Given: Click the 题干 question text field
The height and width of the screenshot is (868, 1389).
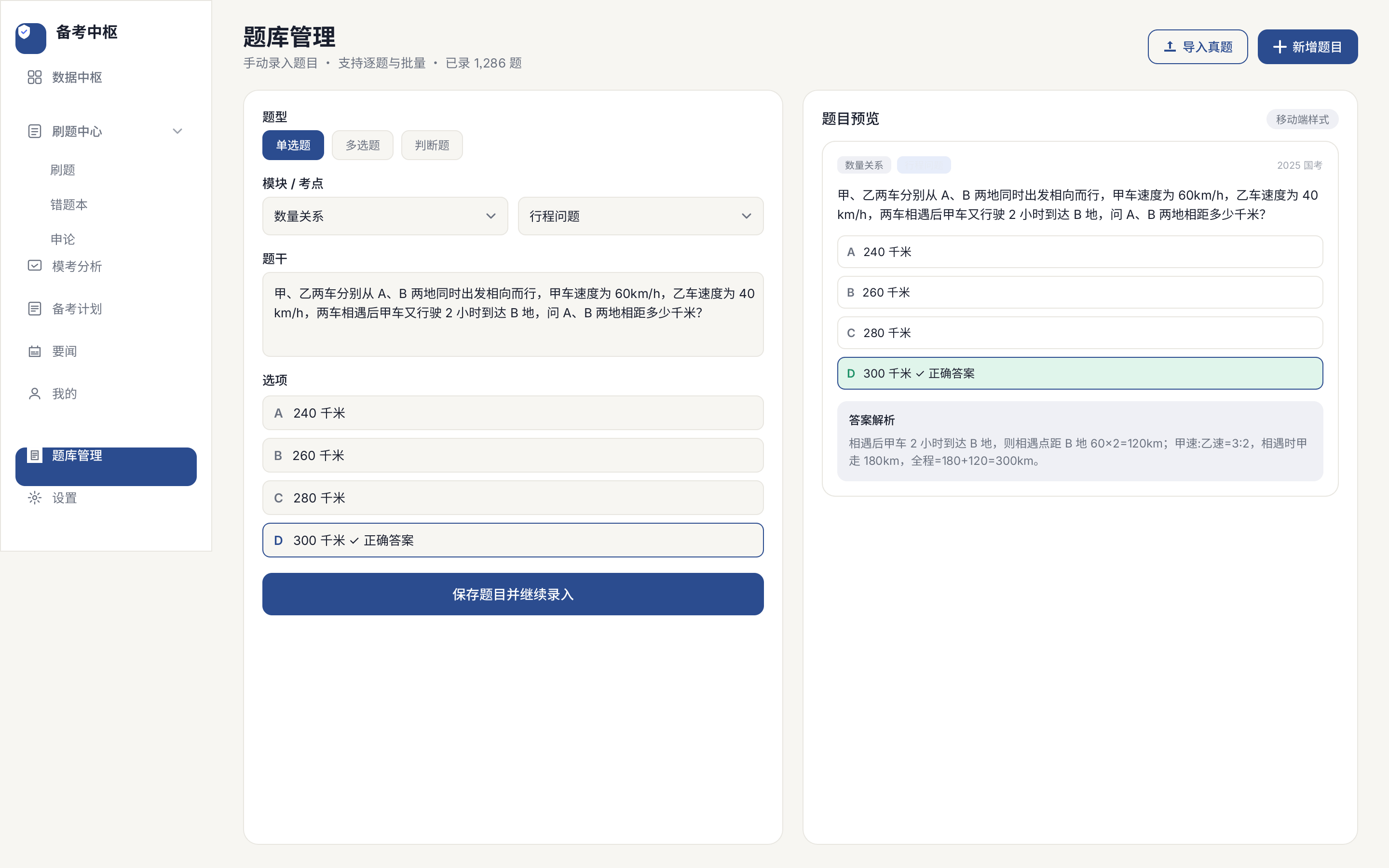Looking at the screenshot, I should click(513, 314).
